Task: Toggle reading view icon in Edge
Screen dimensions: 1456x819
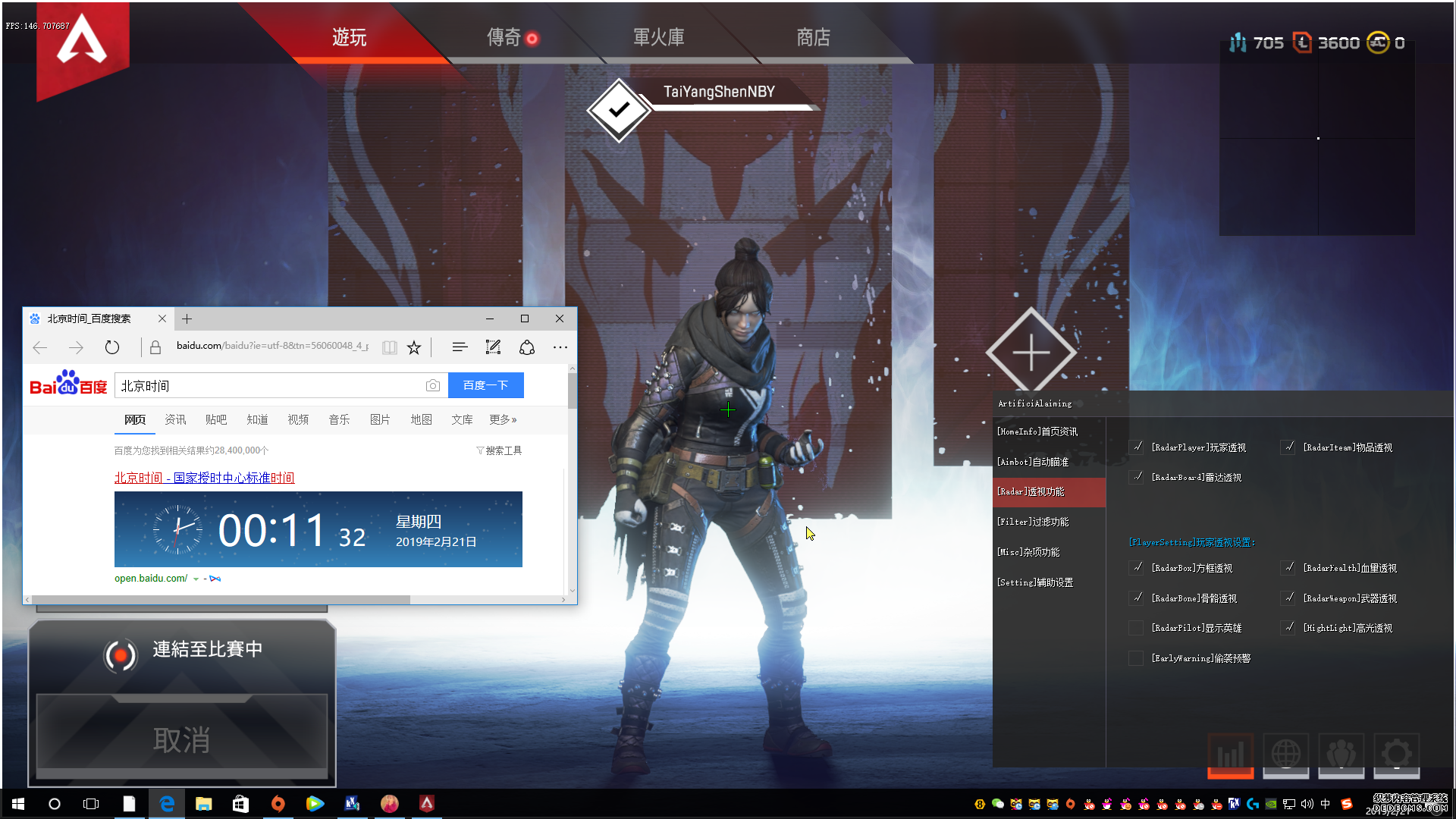Action: (x=389, y=347)
